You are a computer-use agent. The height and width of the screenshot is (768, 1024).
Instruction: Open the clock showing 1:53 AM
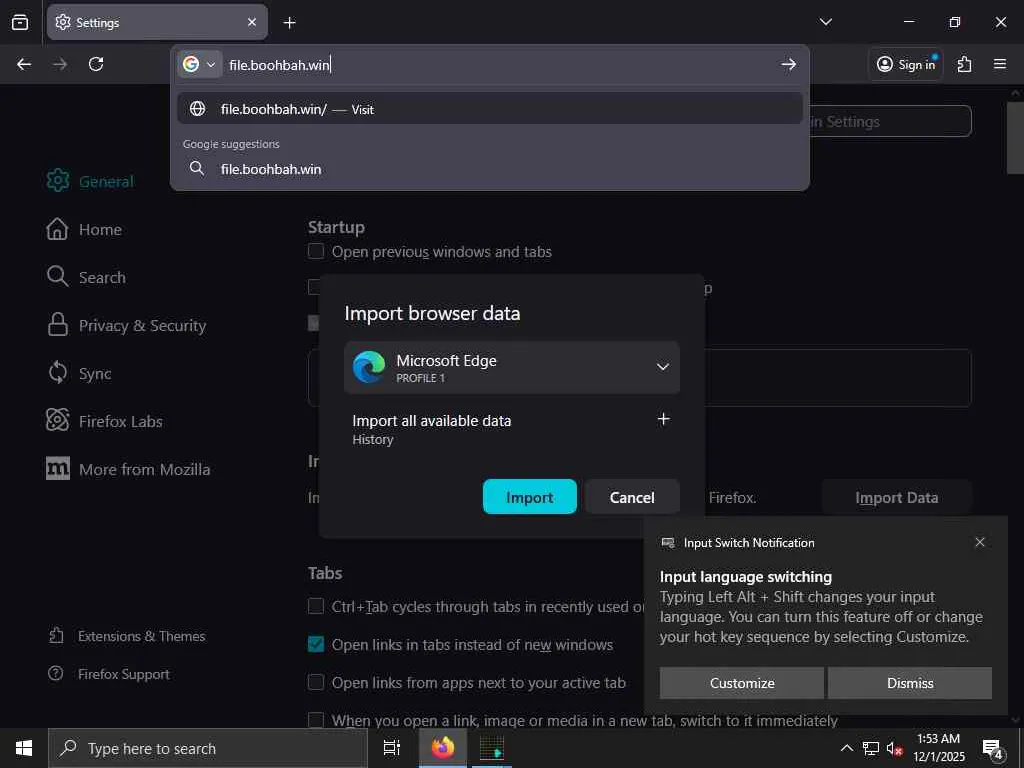coord(938,748)
